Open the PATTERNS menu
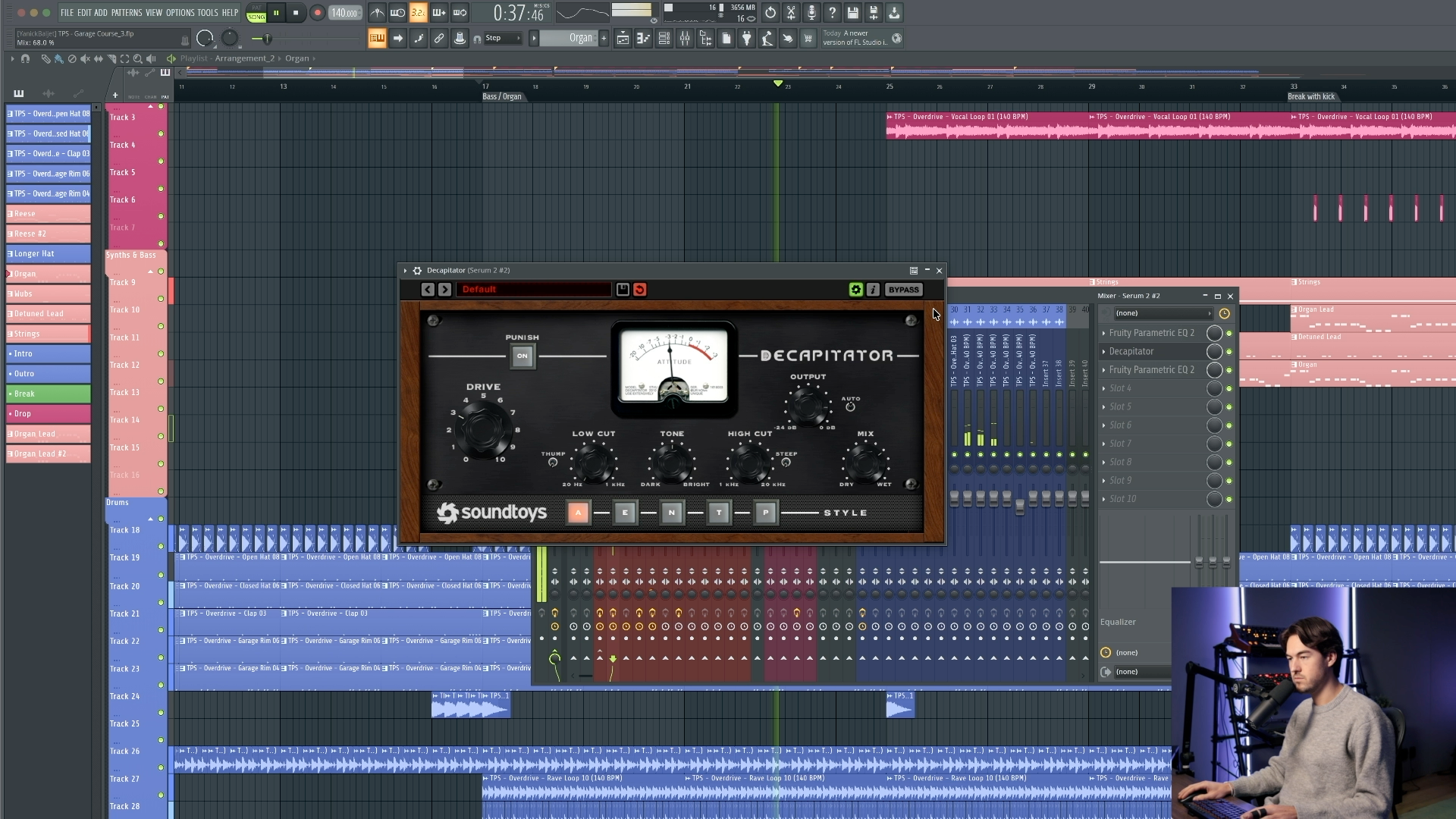The width and height of the screenshot is (1456, 819). point(128,13)
